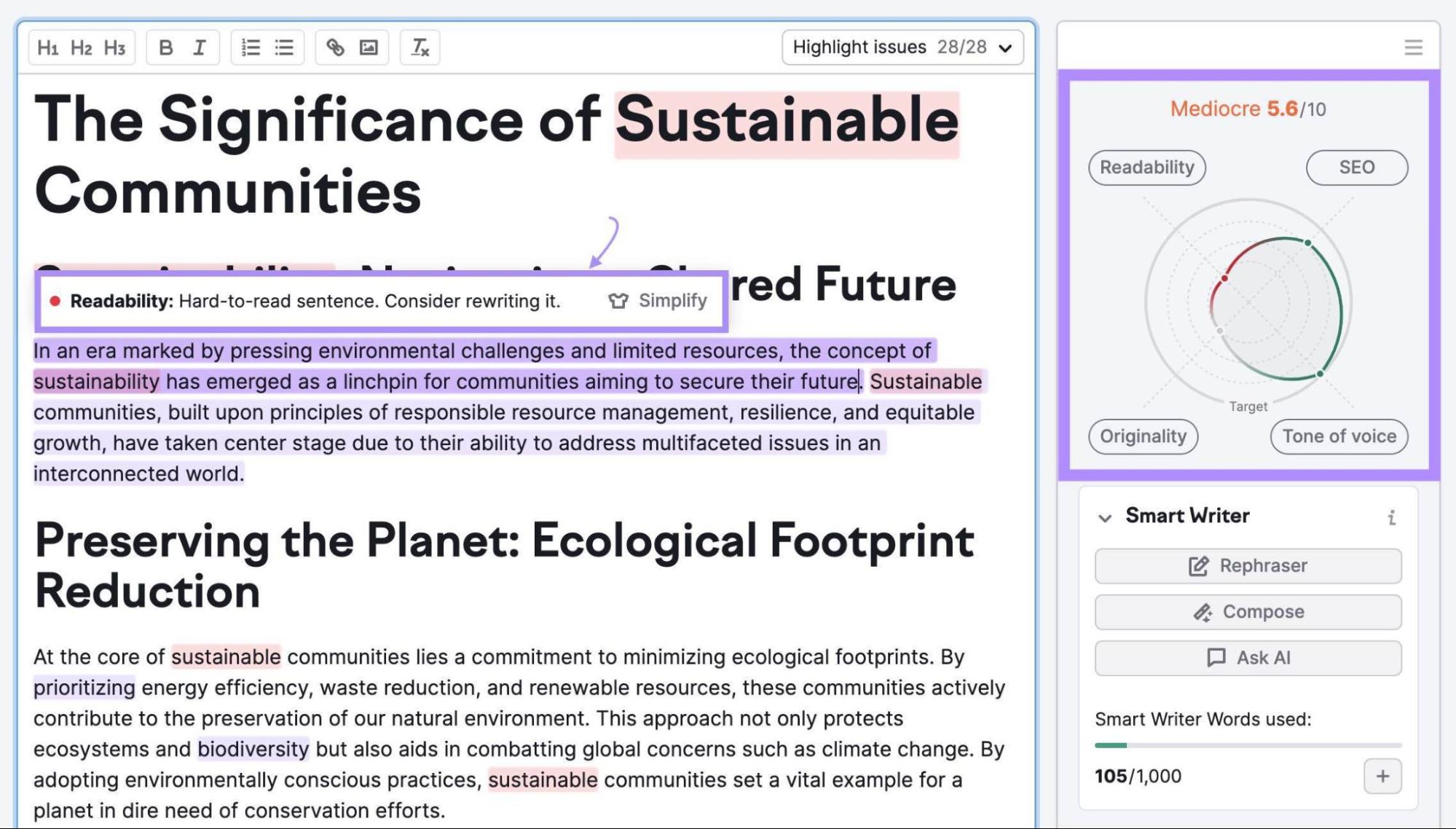The height and width of the screenshot is (829, 1456).
Task: Collapse the Smart Writer section
Action: [x=1105, y=518]
